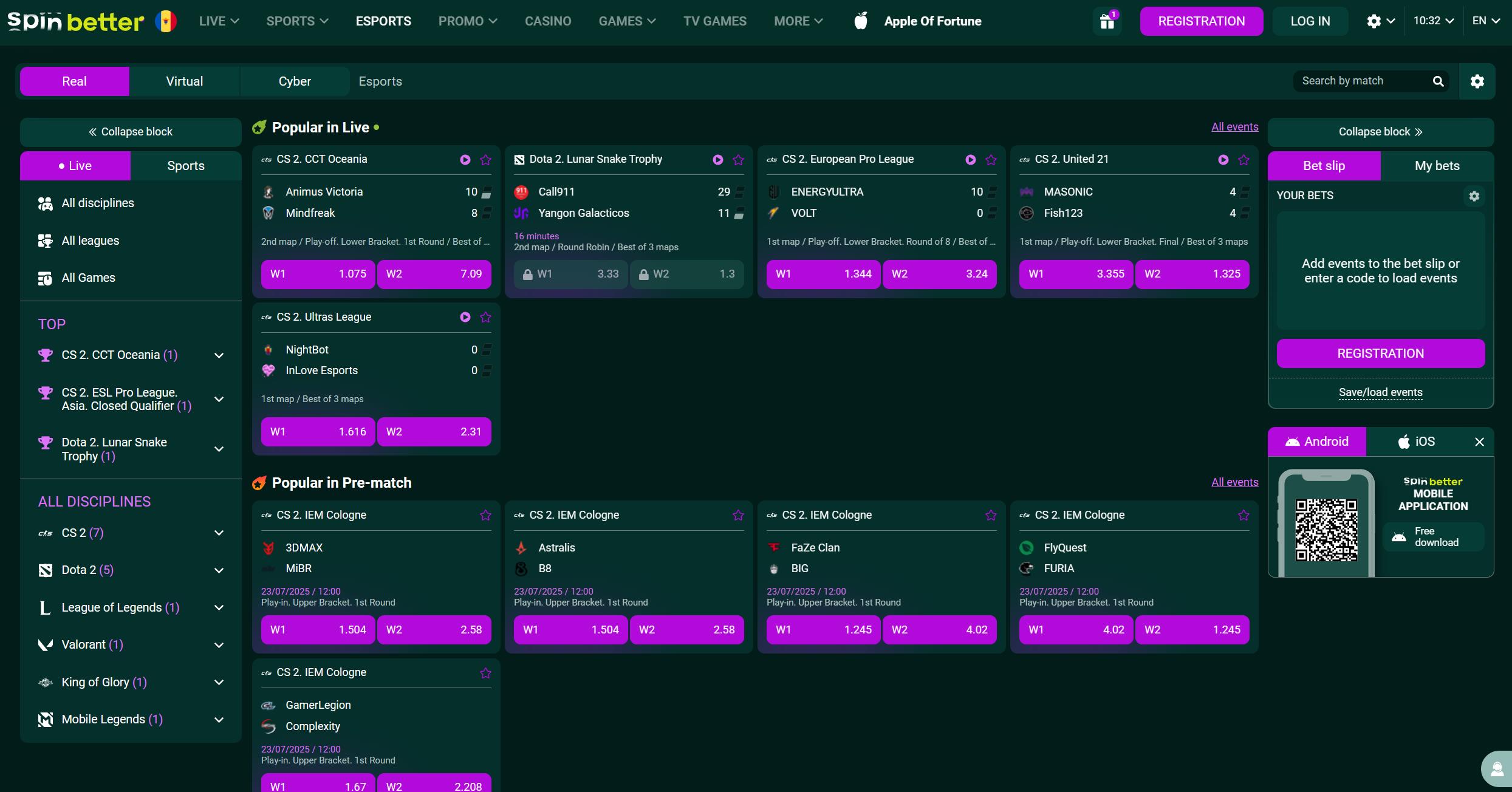Open the LIVE menu in top navigation
Viewport: 1512px width, 792px height.
[219, 21]
